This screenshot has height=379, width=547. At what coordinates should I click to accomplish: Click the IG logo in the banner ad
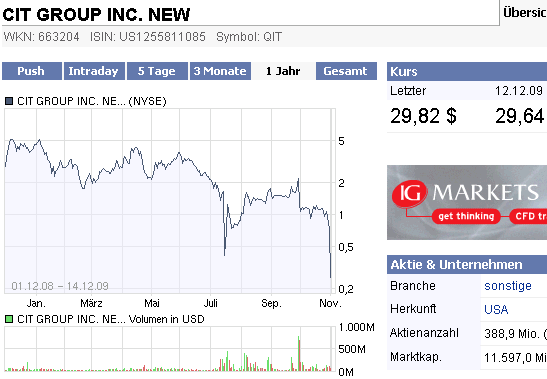click(410, 193)
